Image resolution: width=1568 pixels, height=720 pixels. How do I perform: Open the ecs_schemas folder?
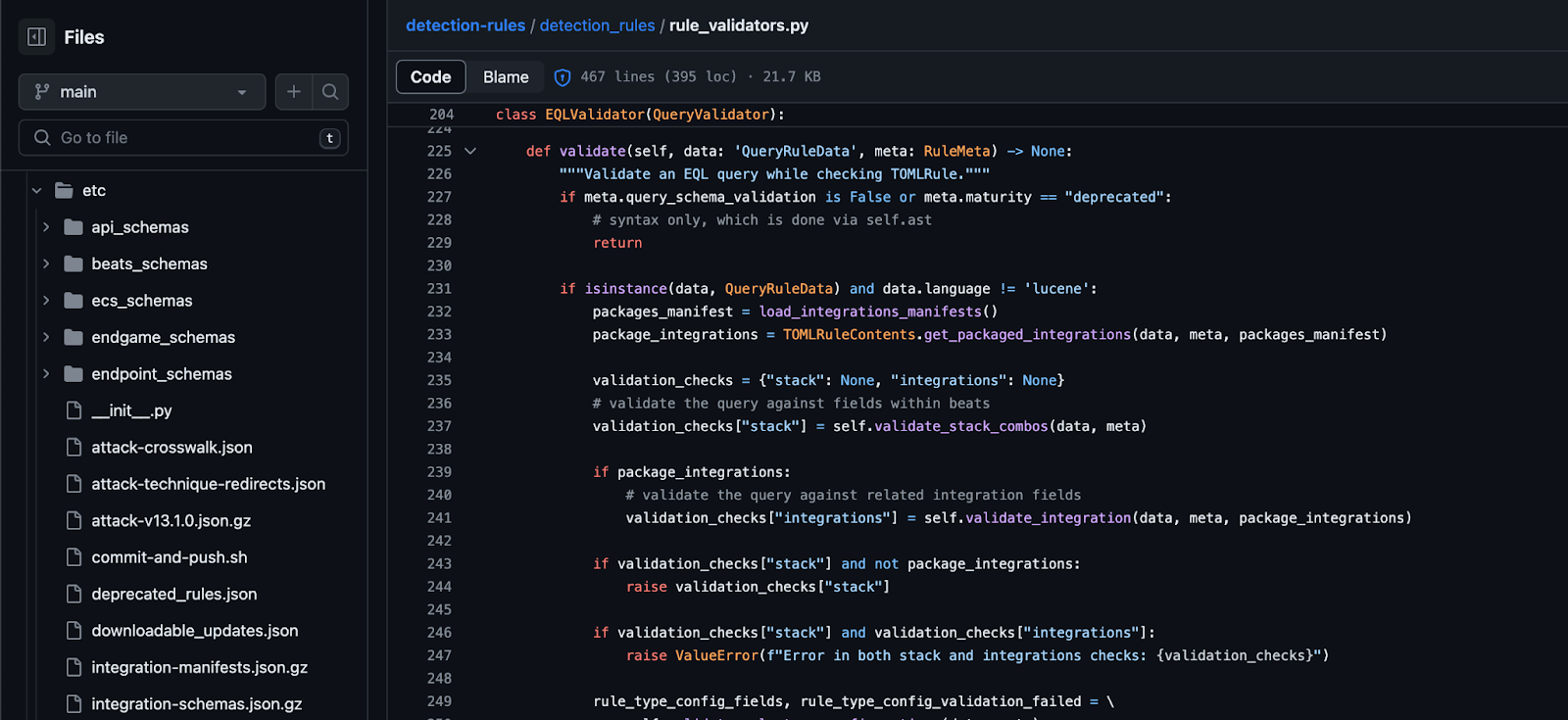[x=142, y=301]
